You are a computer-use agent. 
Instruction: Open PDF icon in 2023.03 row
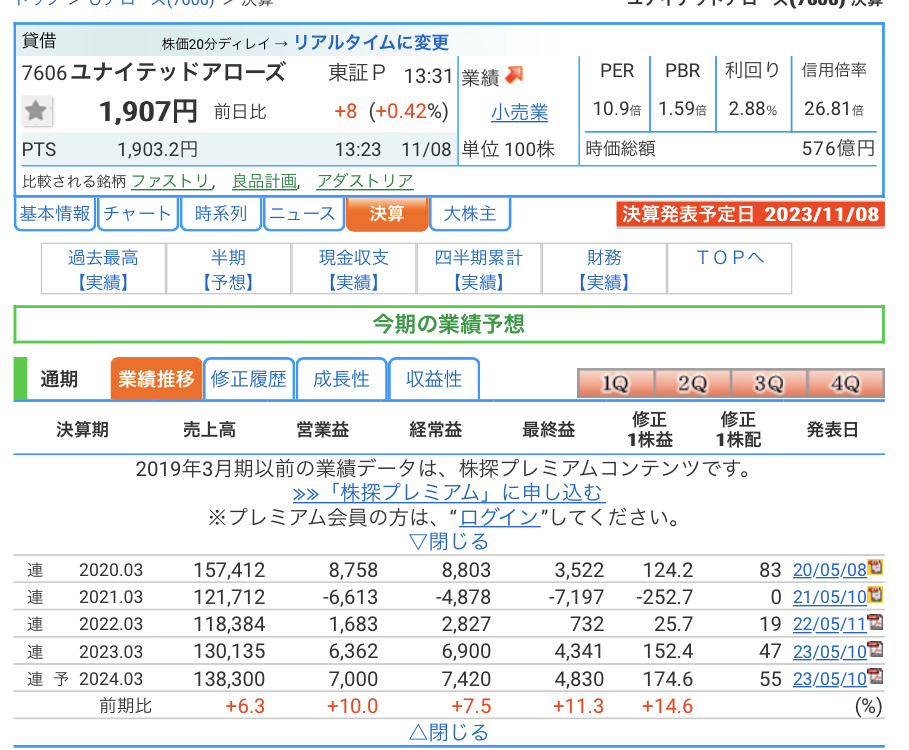(x=875, y=649)
